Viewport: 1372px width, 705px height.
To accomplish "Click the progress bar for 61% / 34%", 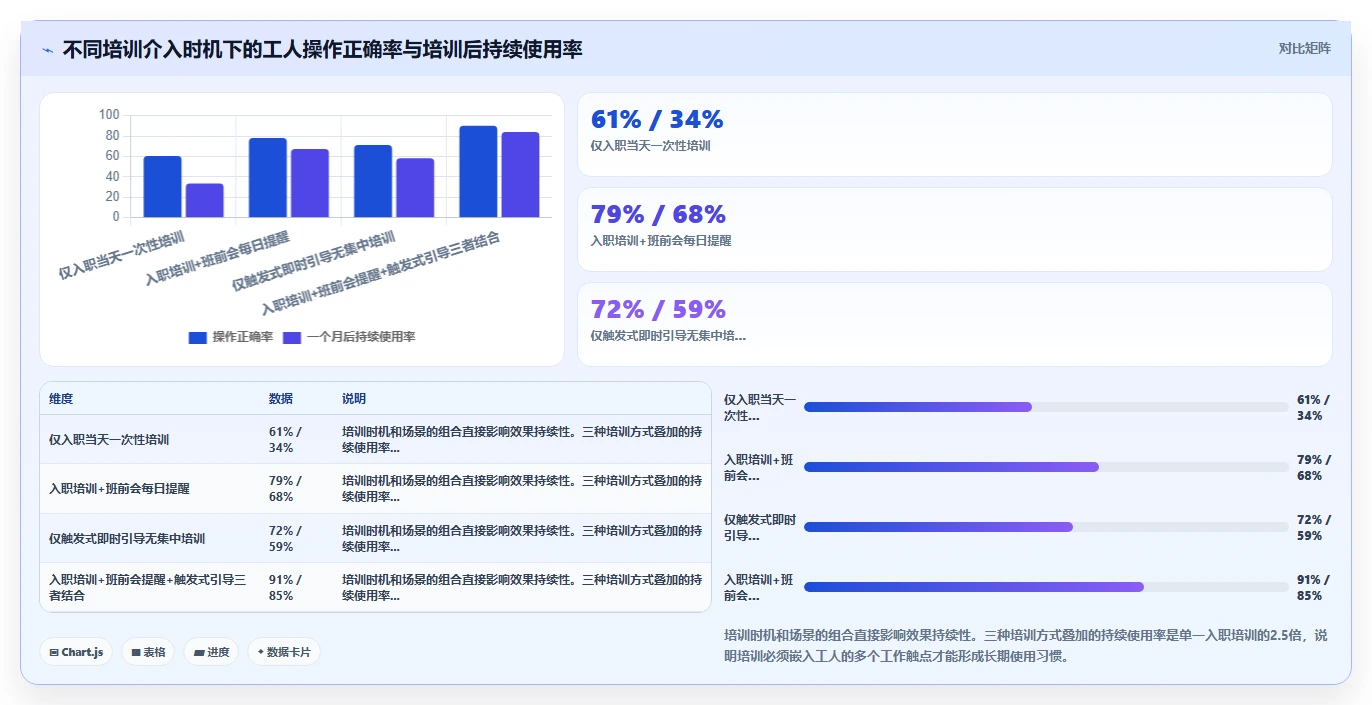I will tap(1046, 407).
